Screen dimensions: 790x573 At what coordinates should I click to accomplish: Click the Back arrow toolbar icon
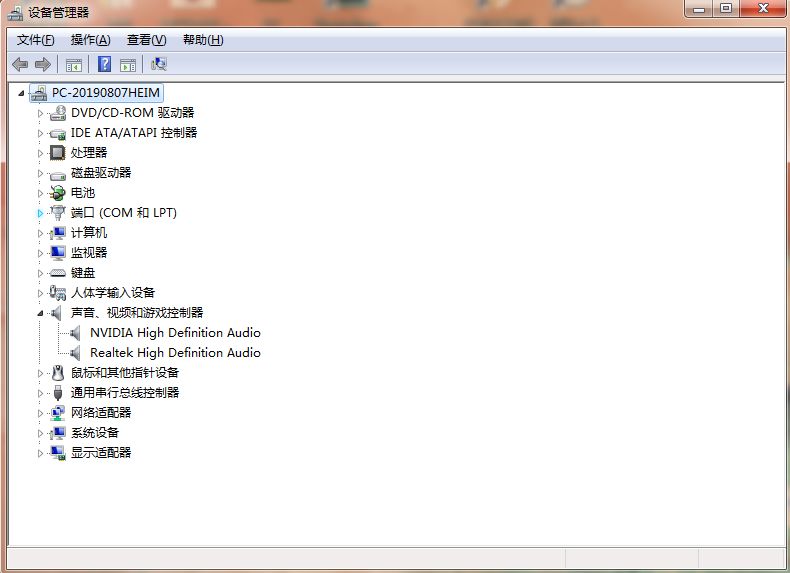(x=20, y=65)
